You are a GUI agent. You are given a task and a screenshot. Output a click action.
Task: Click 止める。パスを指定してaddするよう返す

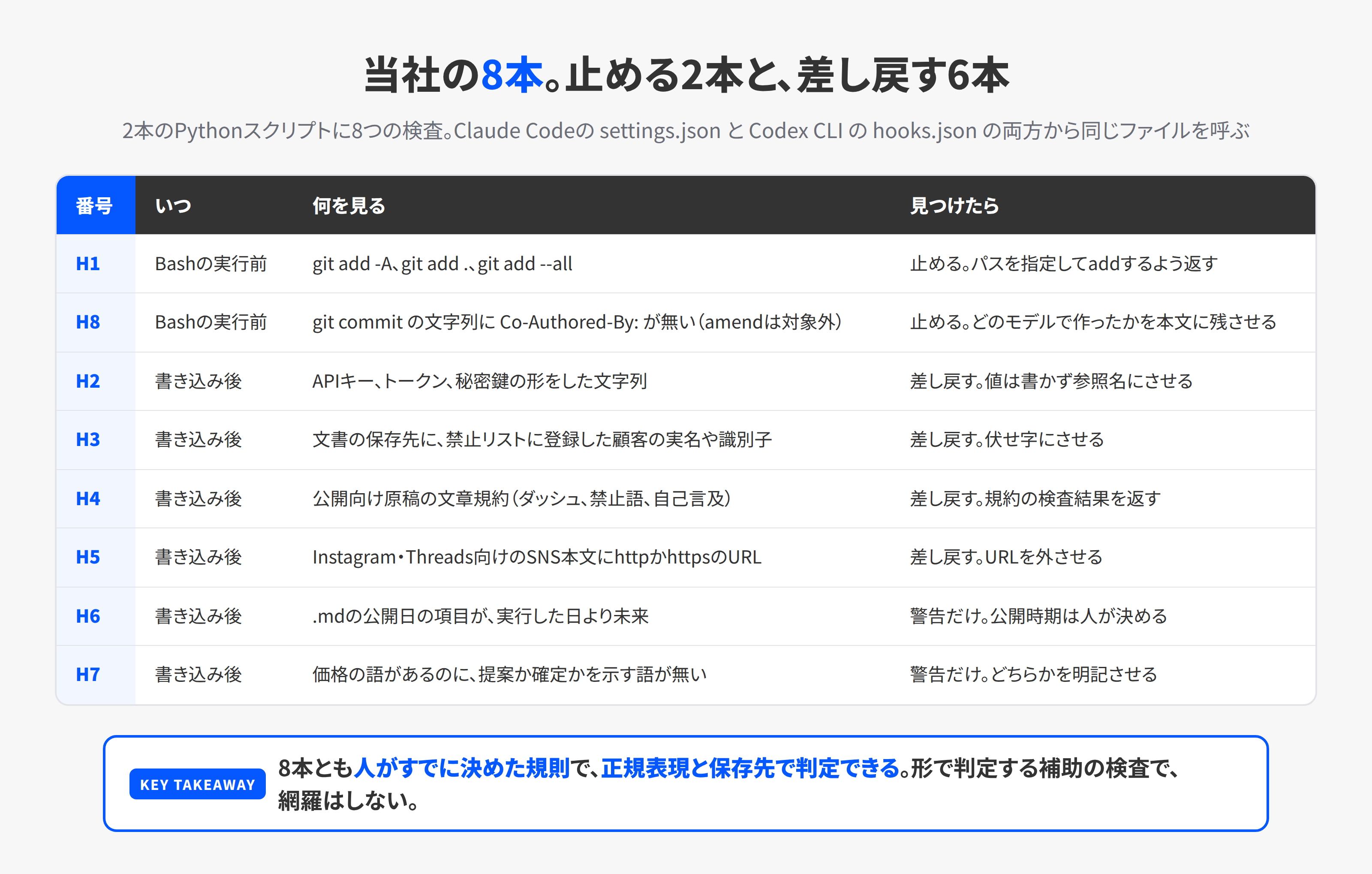tap(1064, 264)
